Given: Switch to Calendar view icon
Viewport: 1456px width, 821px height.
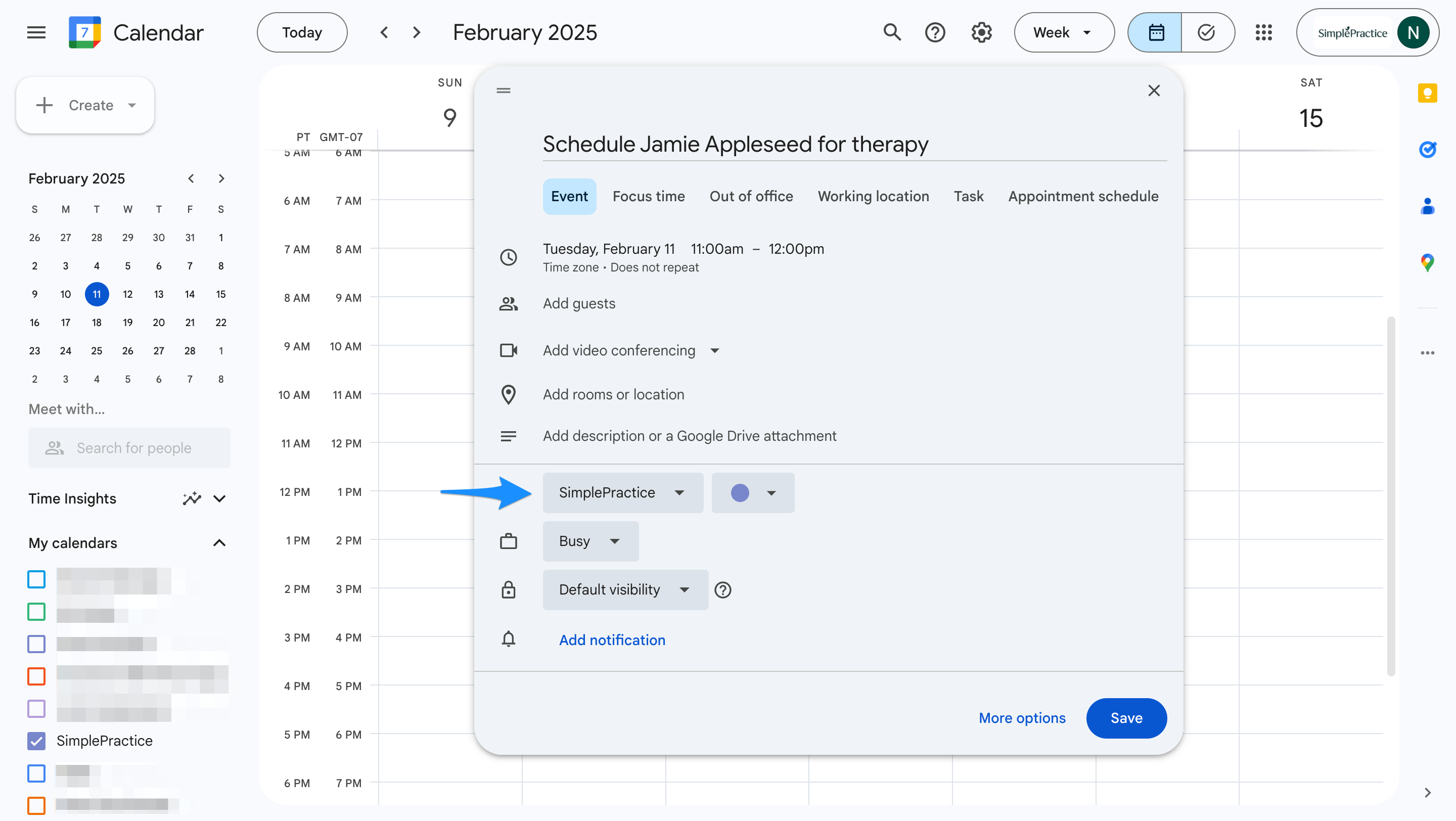Looking at the screenshot, I should click(x=1155, y=32).
